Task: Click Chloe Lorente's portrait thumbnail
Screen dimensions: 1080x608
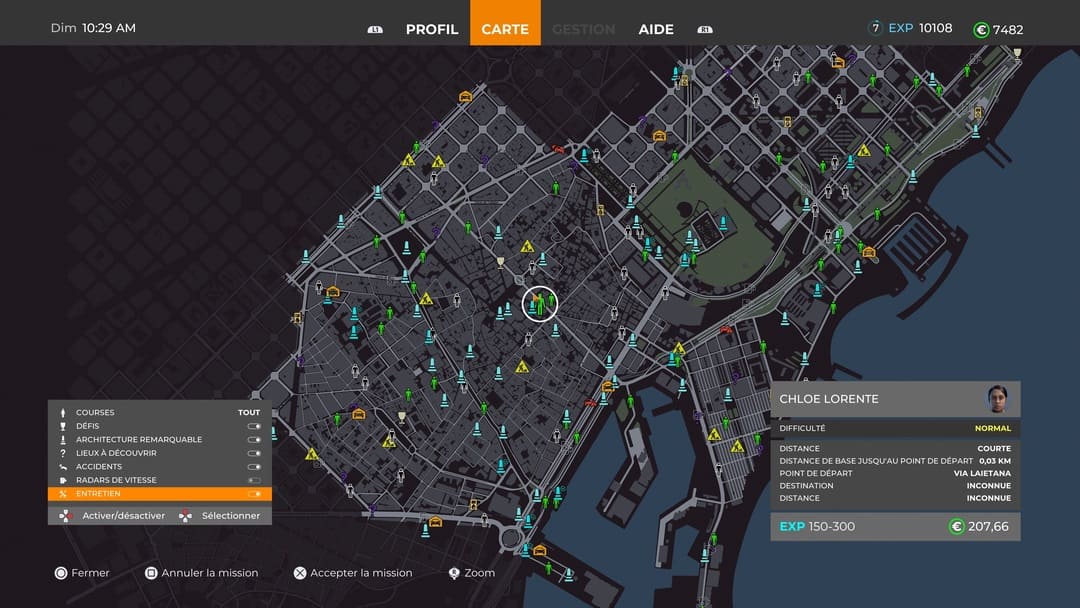Action: 996,399
